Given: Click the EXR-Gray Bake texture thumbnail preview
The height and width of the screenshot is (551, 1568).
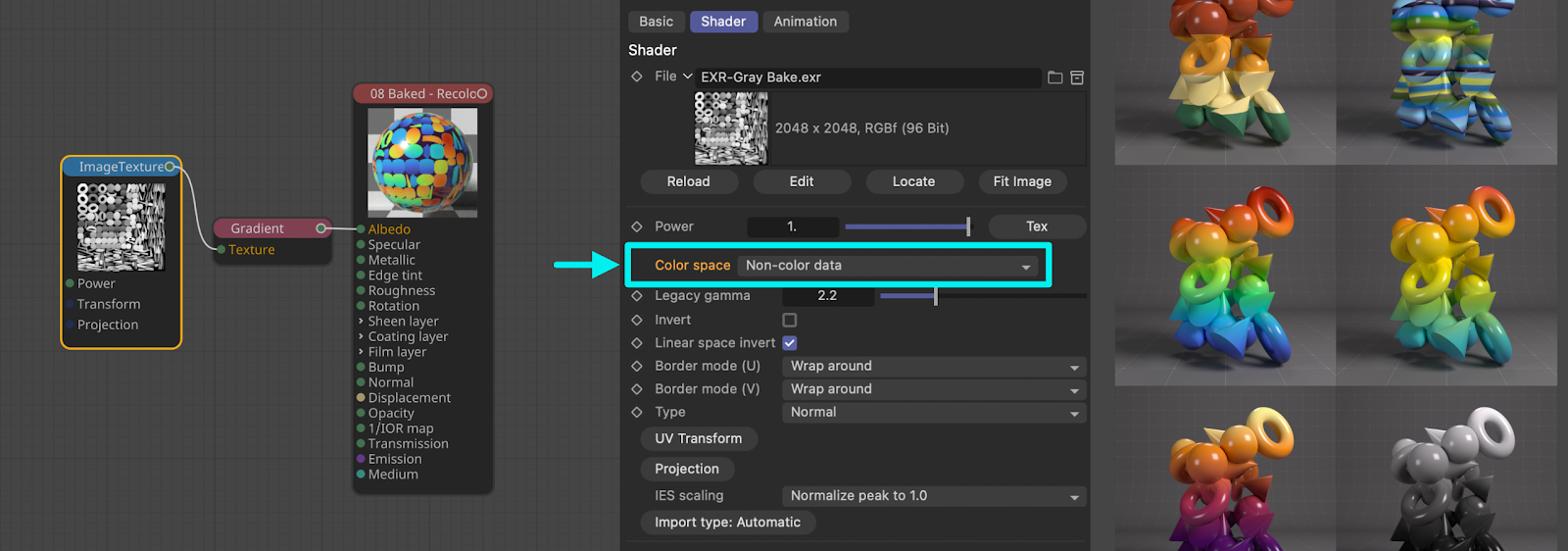Looking at the screenshot, I should tap(731, 128).
